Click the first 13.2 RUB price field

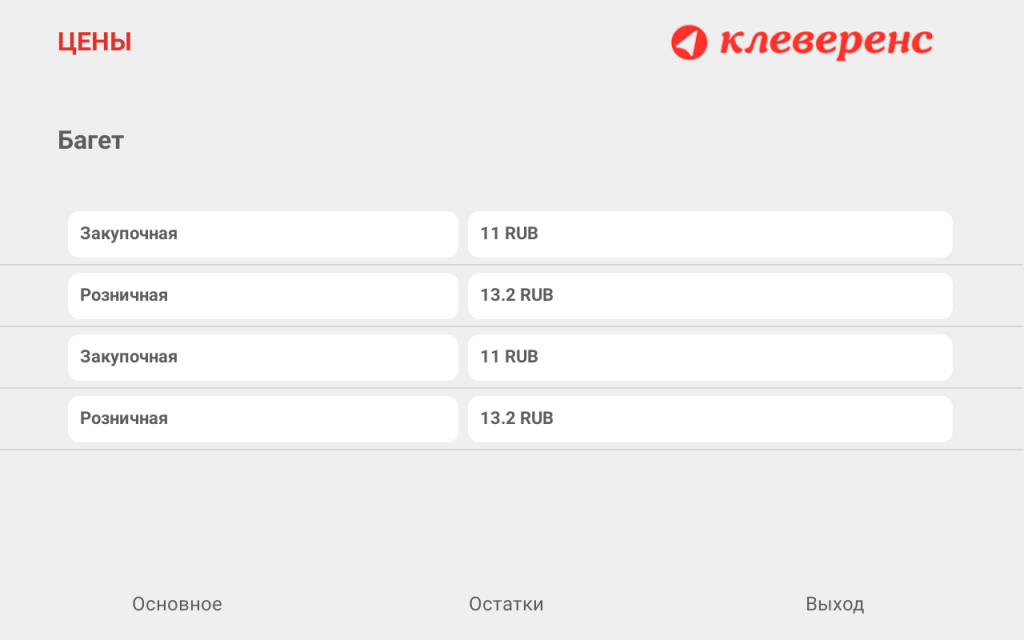tap(710, 296)
